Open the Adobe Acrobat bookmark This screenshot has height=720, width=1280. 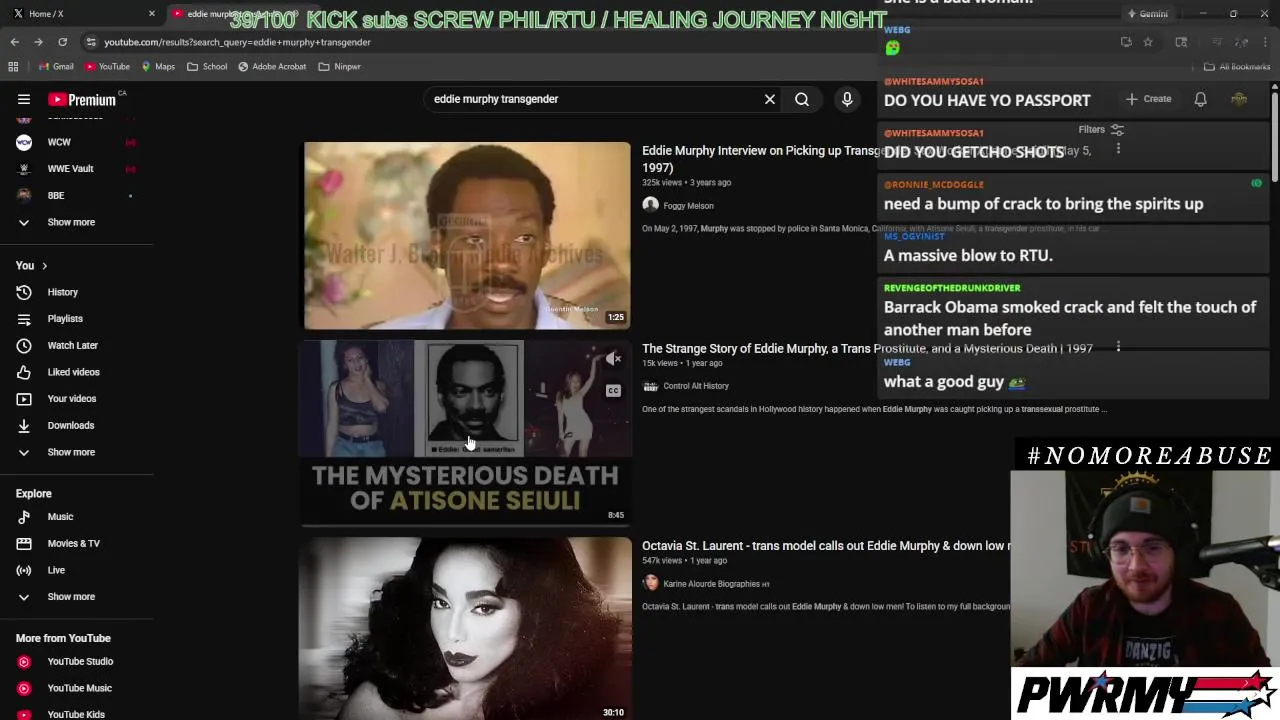point(271,66)
